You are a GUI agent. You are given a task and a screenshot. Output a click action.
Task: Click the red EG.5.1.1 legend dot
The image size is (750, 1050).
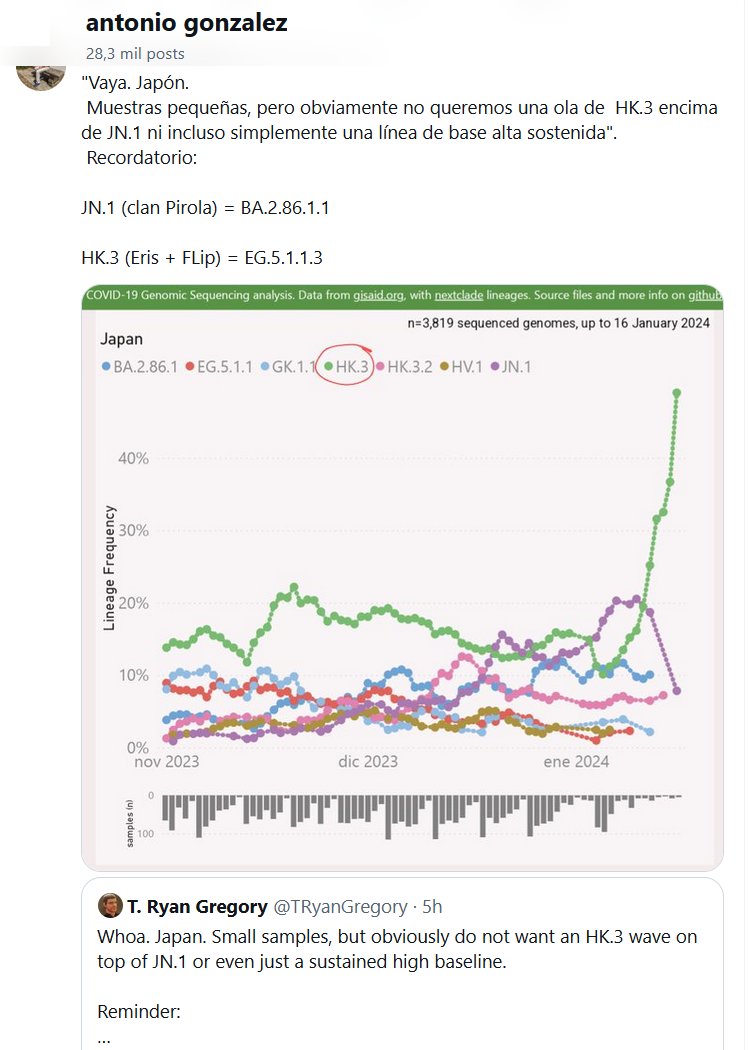click(x=189, y=367)
